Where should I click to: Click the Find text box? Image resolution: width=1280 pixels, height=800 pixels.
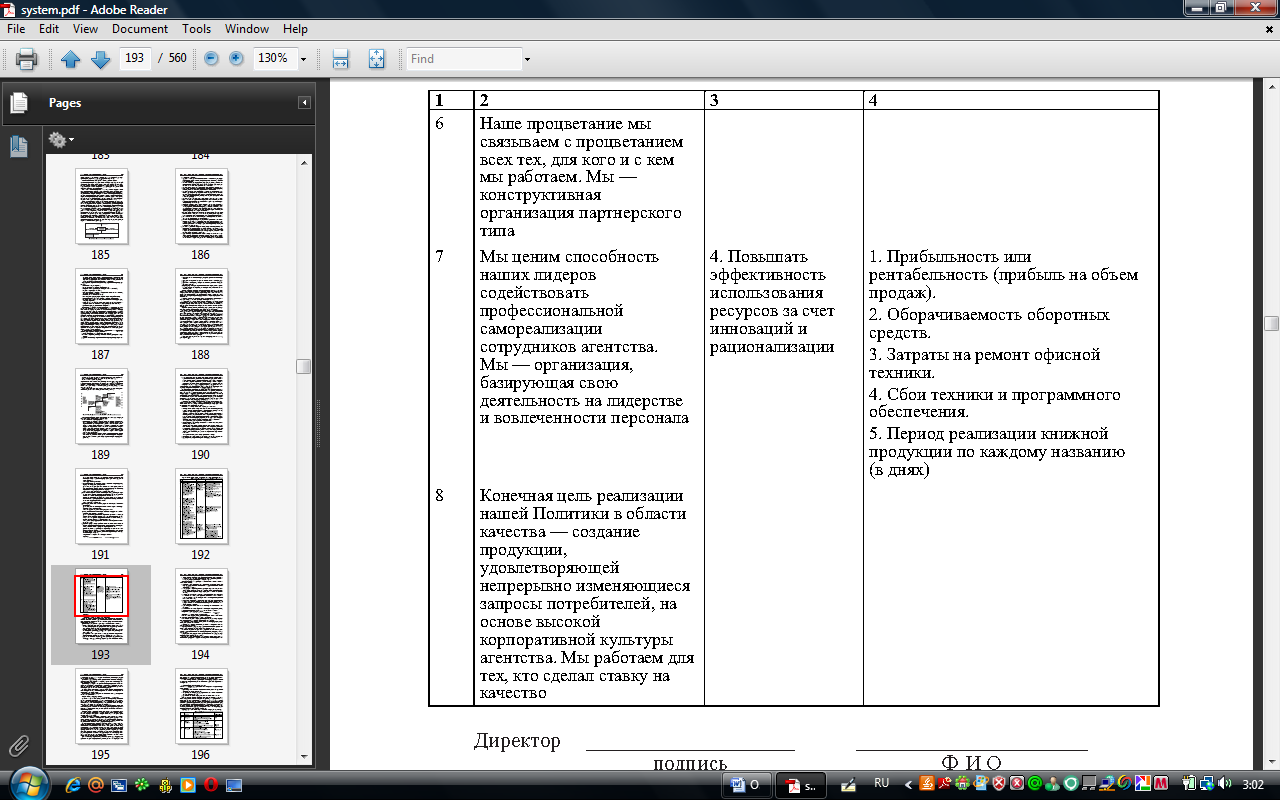[x=464, y=58]
